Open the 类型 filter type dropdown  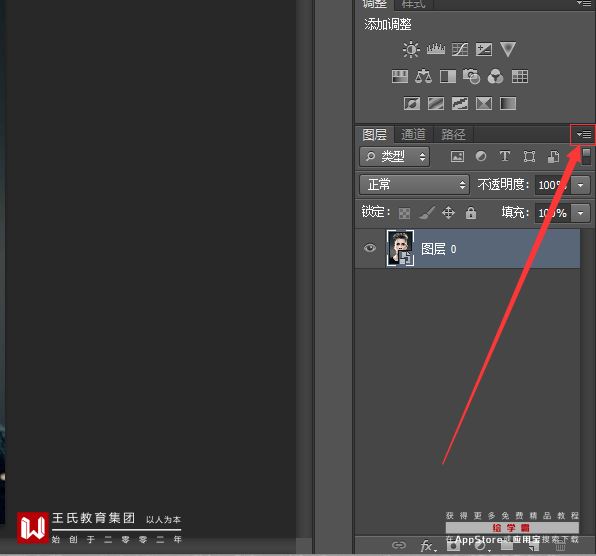click(x=395, y=157)
